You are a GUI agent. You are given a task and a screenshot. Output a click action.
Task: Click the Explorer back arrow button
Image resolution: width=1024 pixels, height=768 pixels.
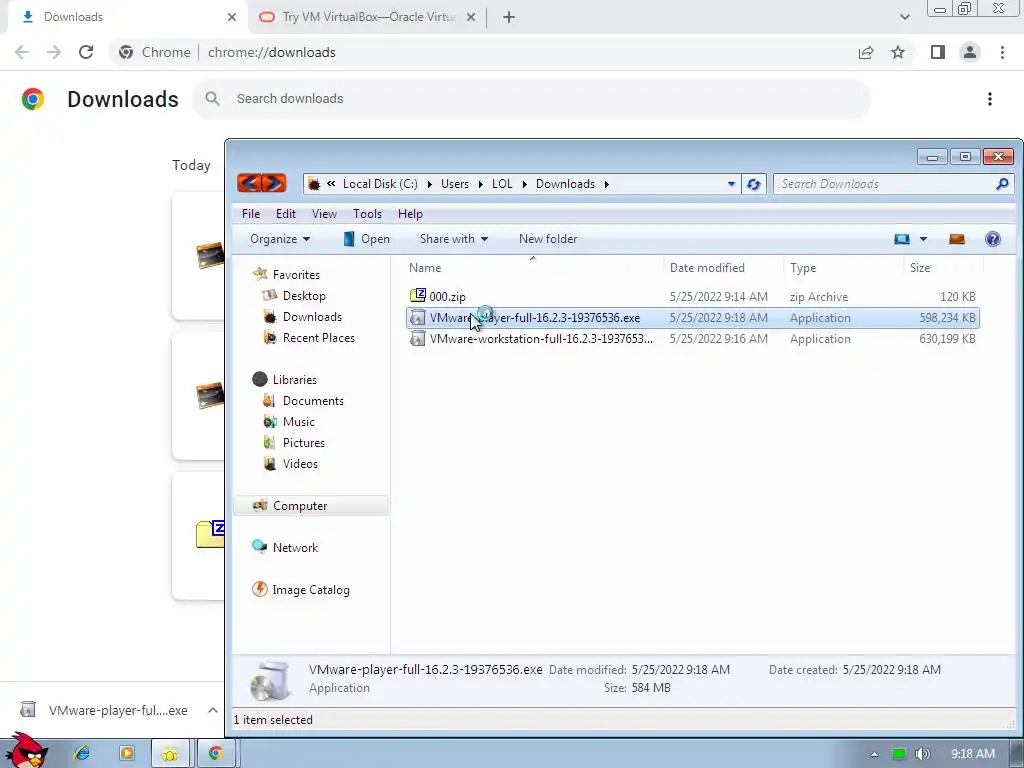[249, 184]
